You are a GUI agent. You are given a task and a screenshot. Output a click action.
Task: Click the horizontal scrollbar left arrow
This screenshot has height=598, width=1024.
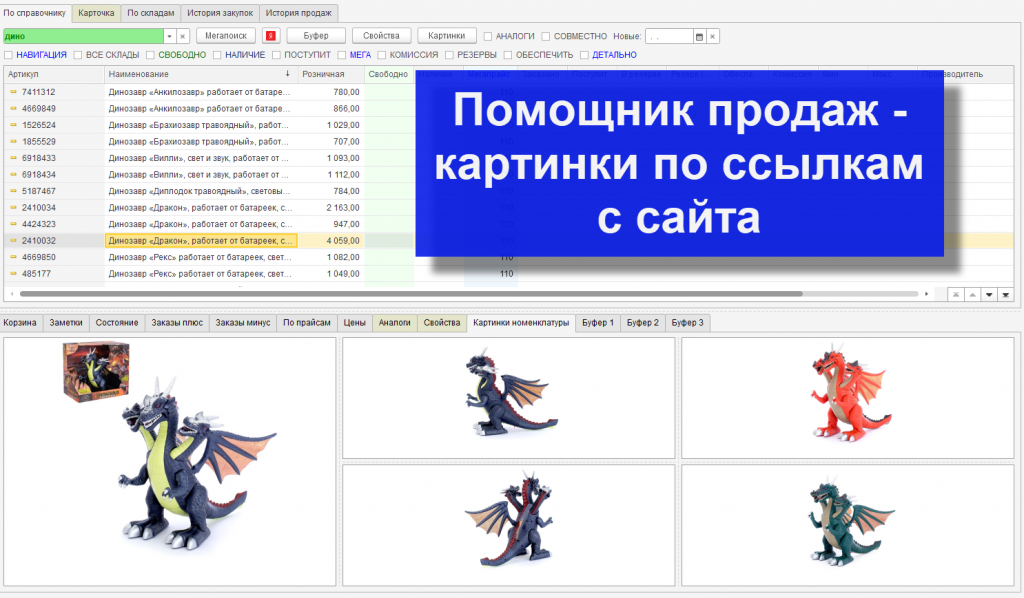[12, 294]
